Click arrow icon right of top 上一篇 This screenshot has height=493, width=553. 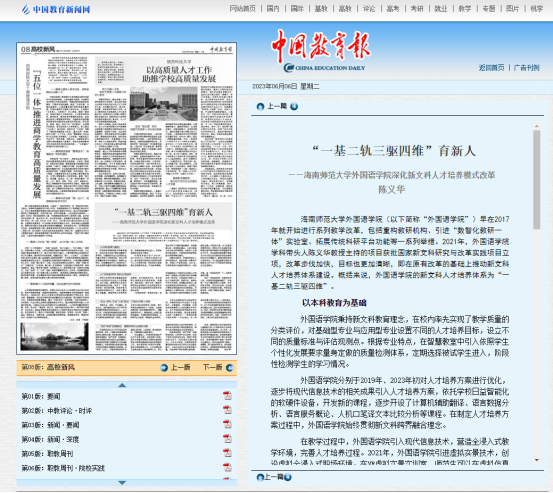(x=294, y=106)
